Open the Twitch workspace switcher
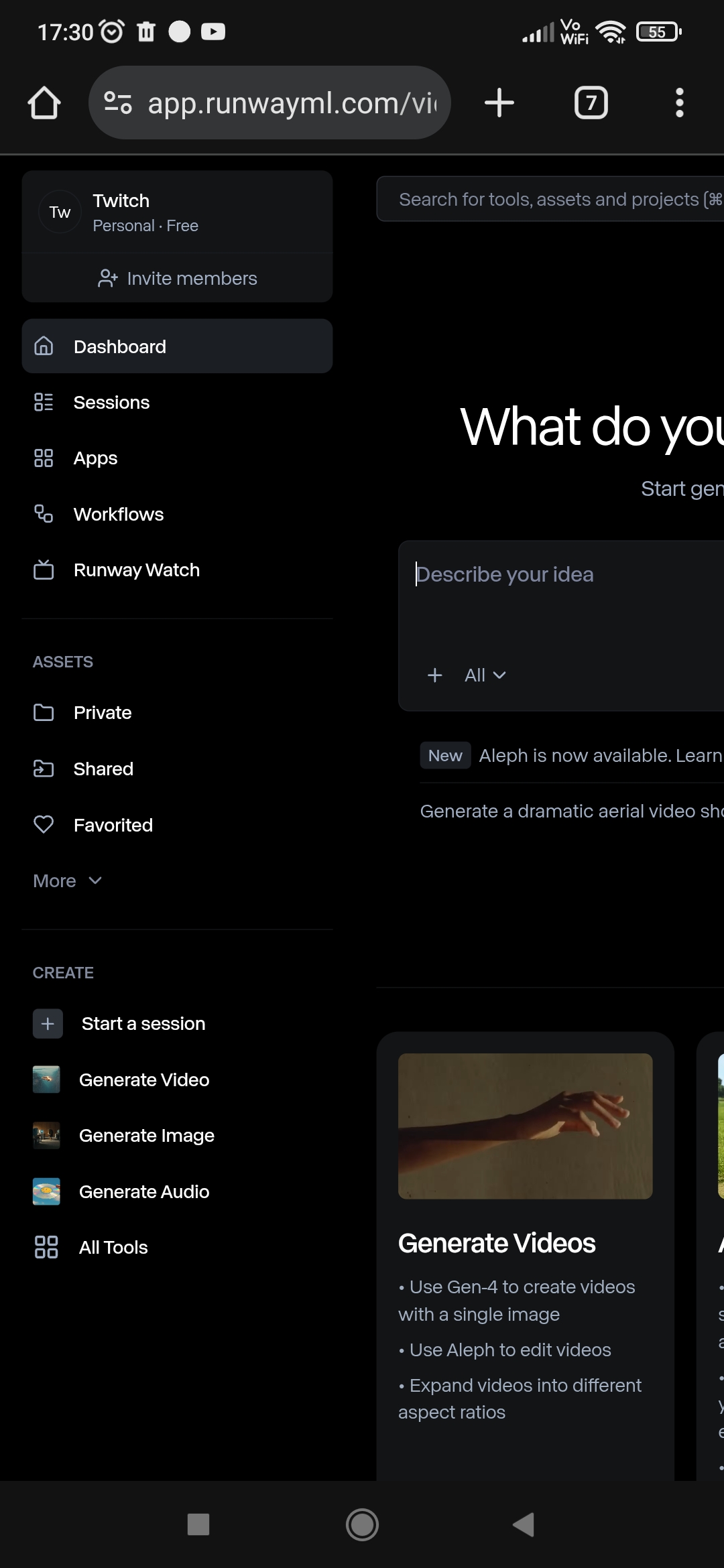The height and width of the screenshot is (1568, 724). [177, 212]
